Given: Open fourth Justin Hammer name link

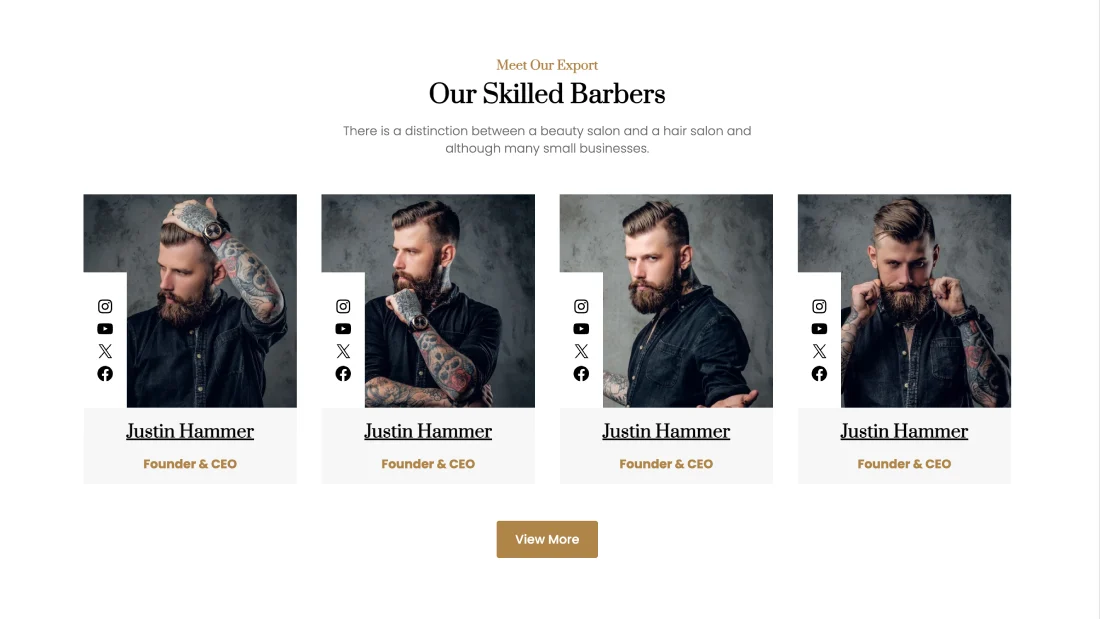Looking at the screenshot, I should point(904,431).
